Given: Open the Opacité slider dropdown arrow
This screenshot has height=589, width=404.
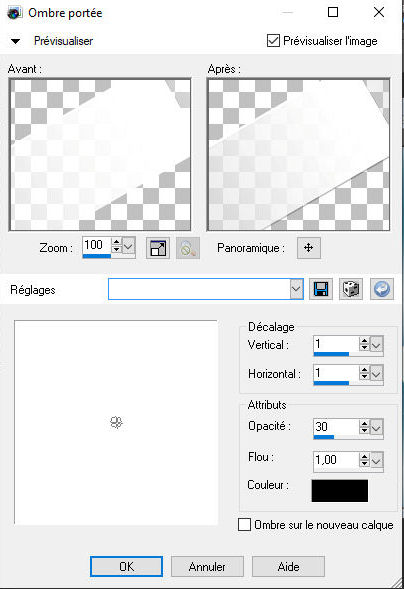Looking at the screenshot, I should pyautogui.click(x=377, y=427).
